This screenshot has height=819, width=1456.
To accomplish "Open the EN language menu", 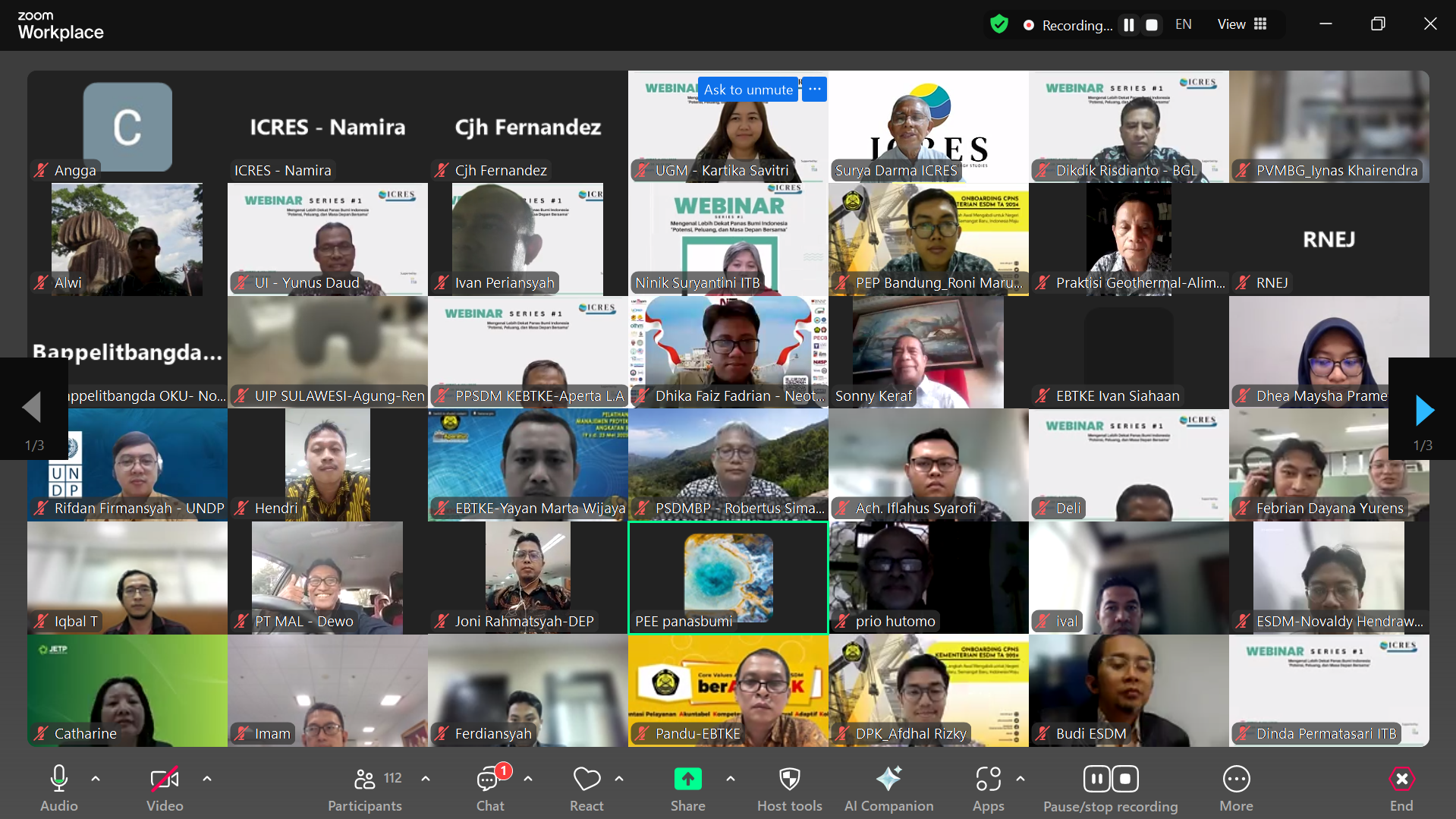I will pos(1183,24).
